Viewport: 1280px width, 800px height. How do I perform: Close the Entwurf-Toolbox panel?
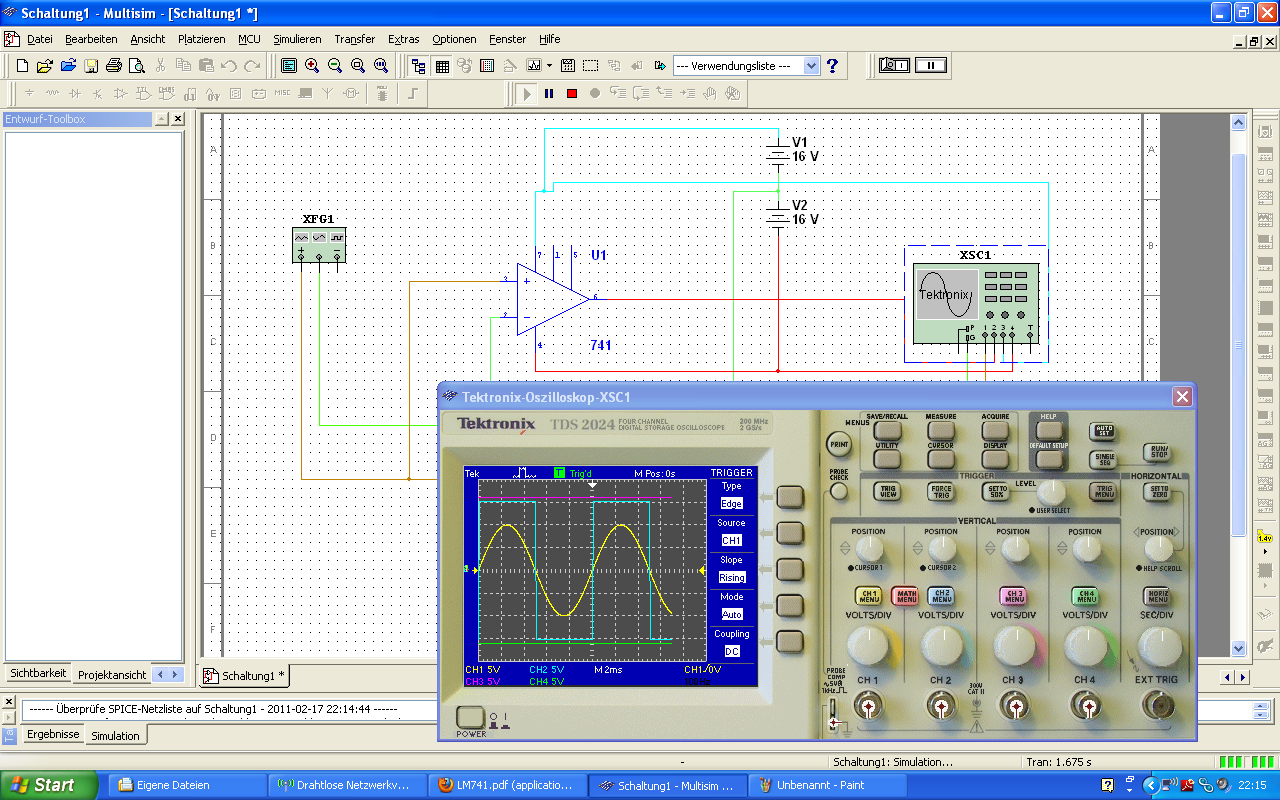click(177, 119)
